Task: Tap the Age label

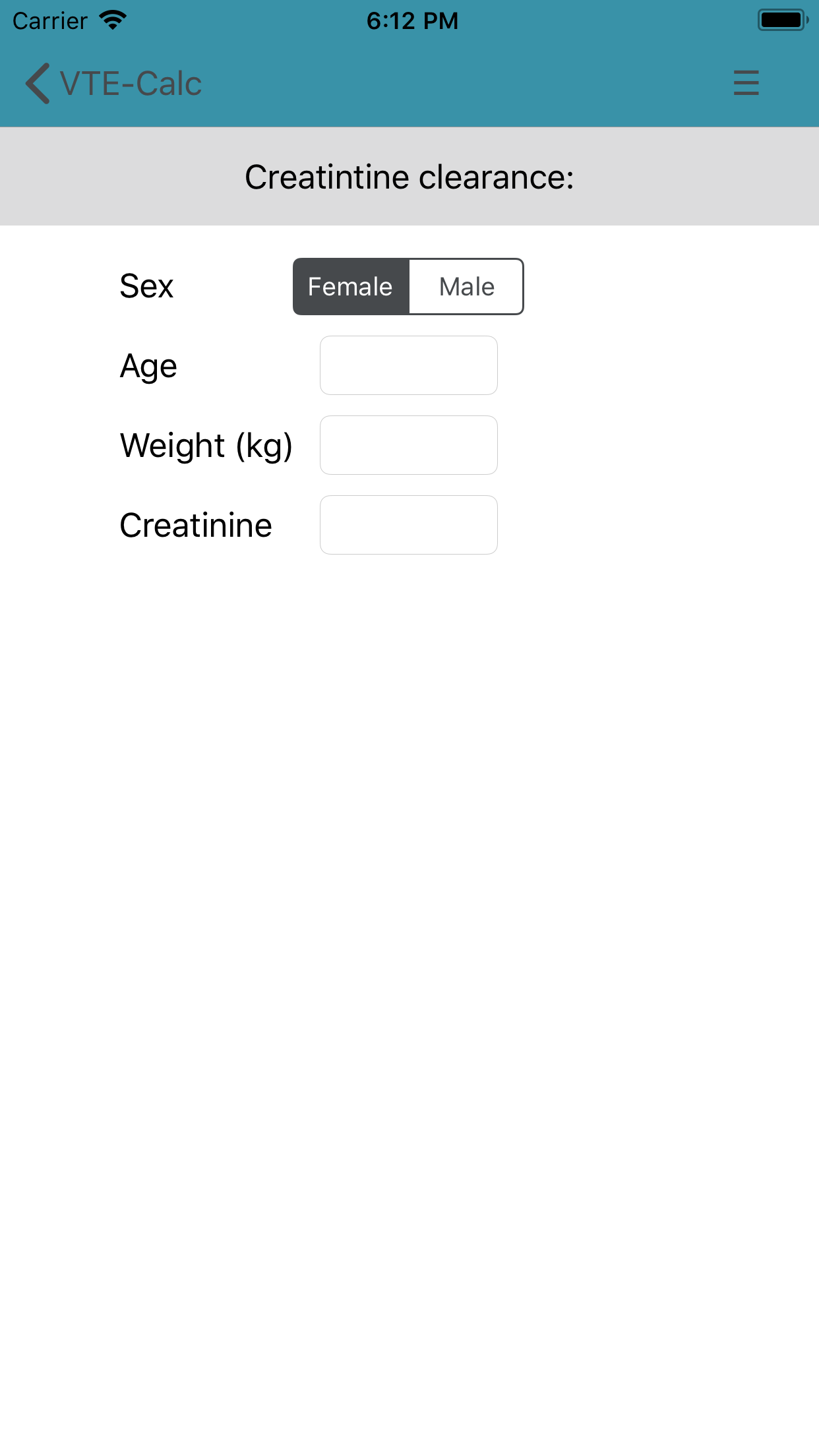Action: (x=148, y=367)
